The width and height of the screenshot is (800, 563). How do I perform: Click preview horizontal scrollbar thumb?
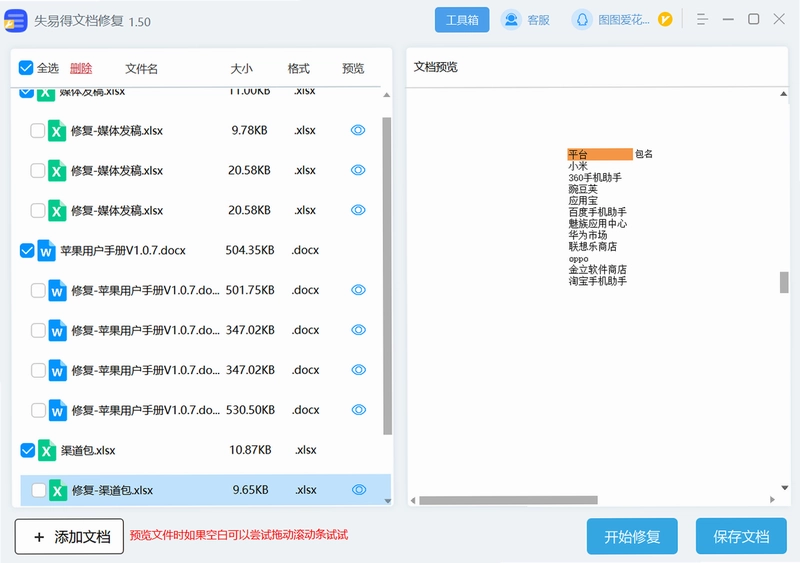click(x=508, y=500)
